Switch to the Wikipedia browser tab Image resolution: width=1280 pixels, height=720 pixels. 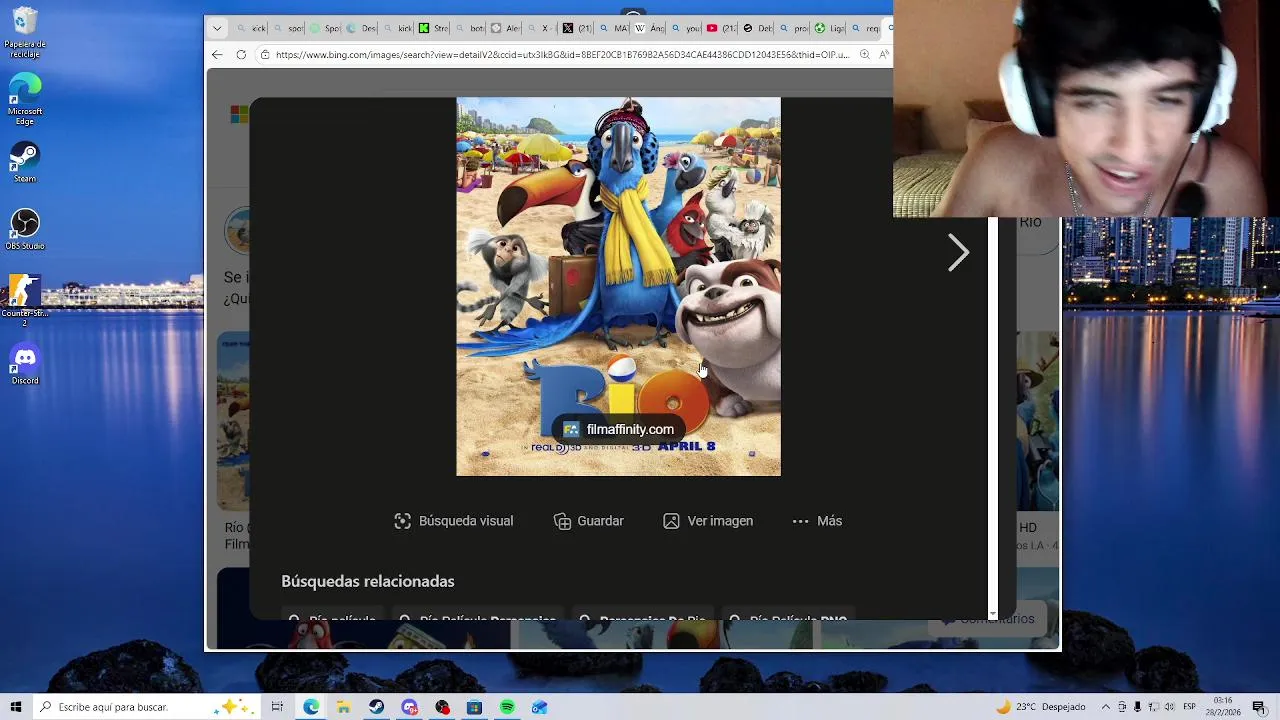pos(648,28)
